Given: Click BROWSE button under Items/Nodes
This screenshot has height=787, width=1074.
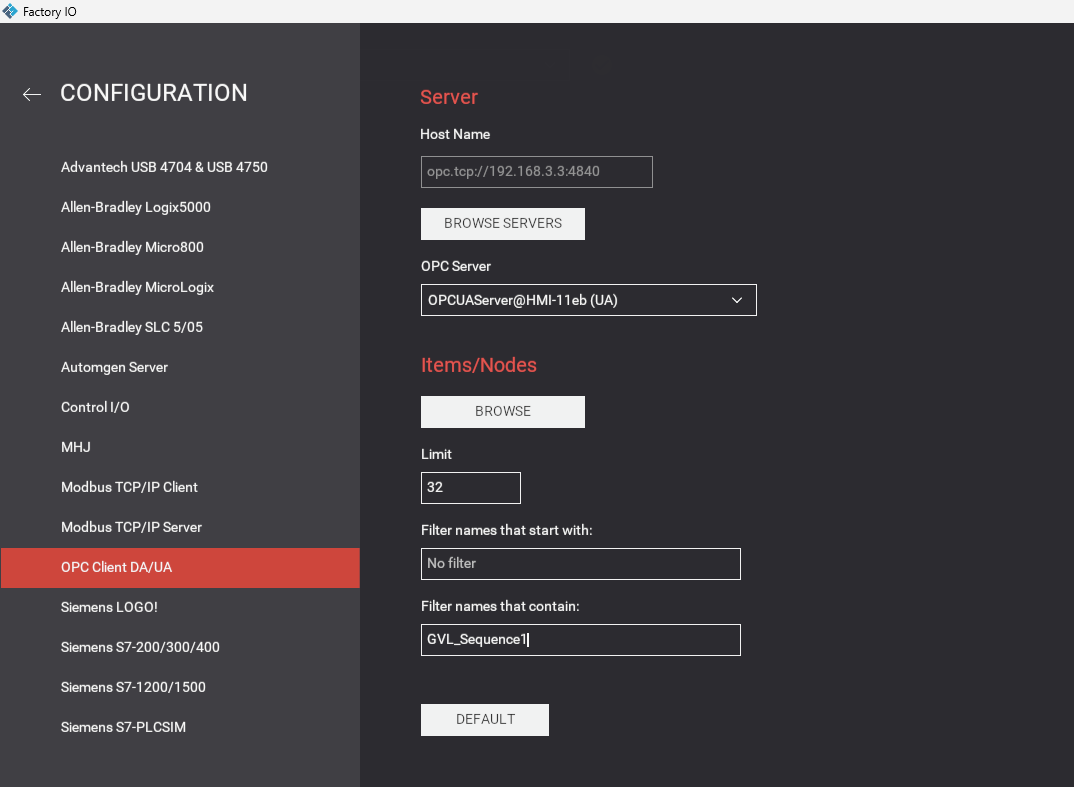Looking at the screenshot, I should [x=503, y=412].
